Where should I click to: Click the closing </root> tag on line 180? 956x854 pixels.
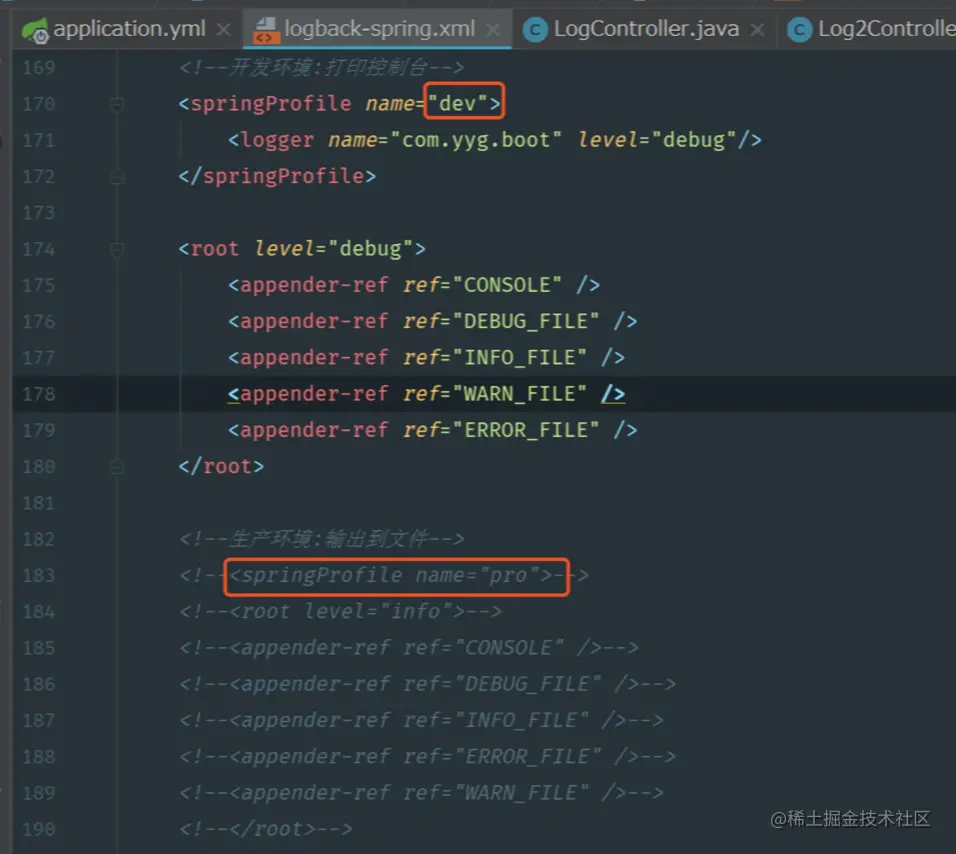221,466
